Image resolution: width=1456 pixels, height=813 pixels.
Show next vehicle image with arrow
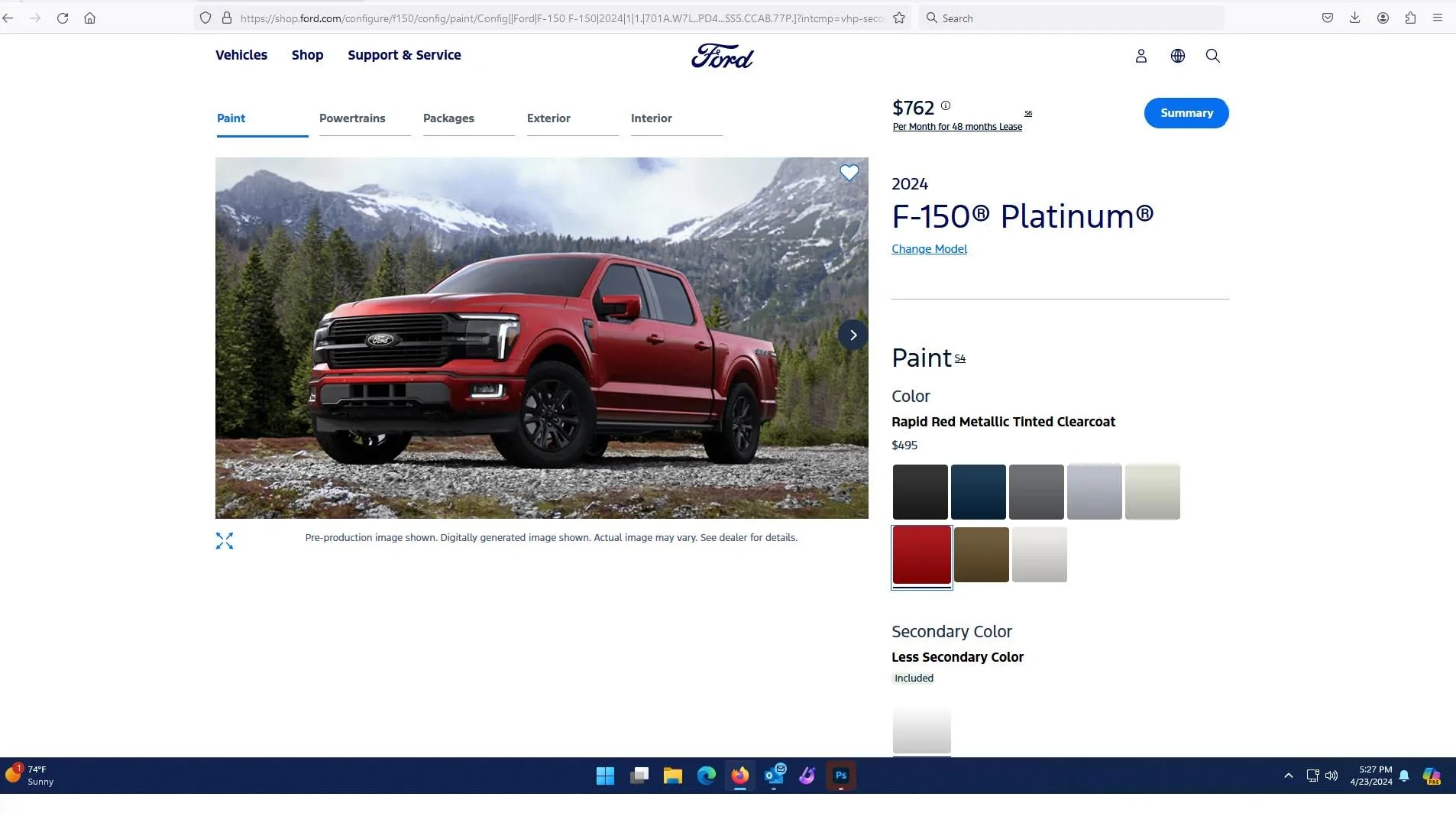[853, 335]
